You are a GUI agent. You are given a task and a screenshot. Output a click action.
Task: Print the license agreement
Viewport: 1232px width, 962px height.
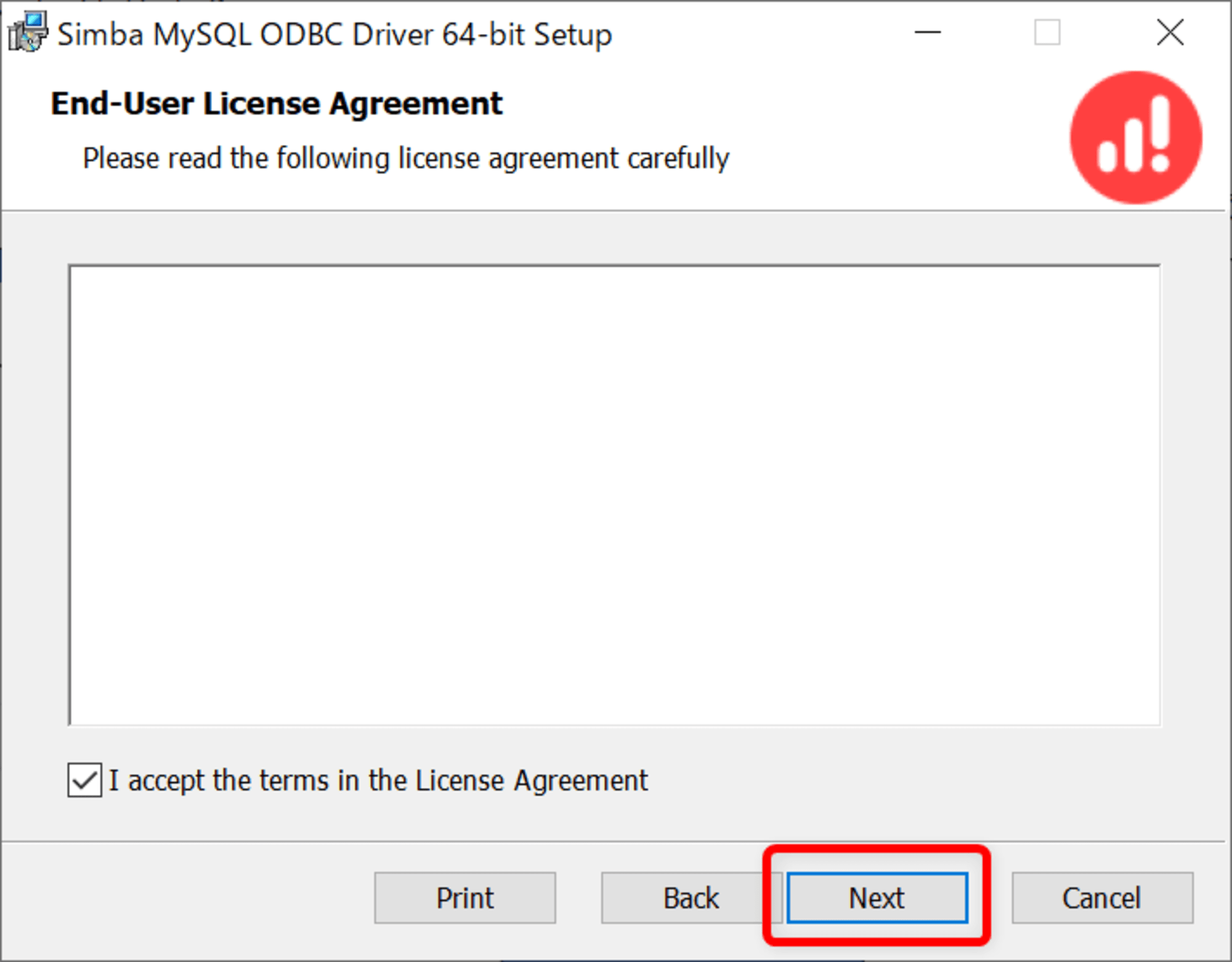(x=465, y=898)
